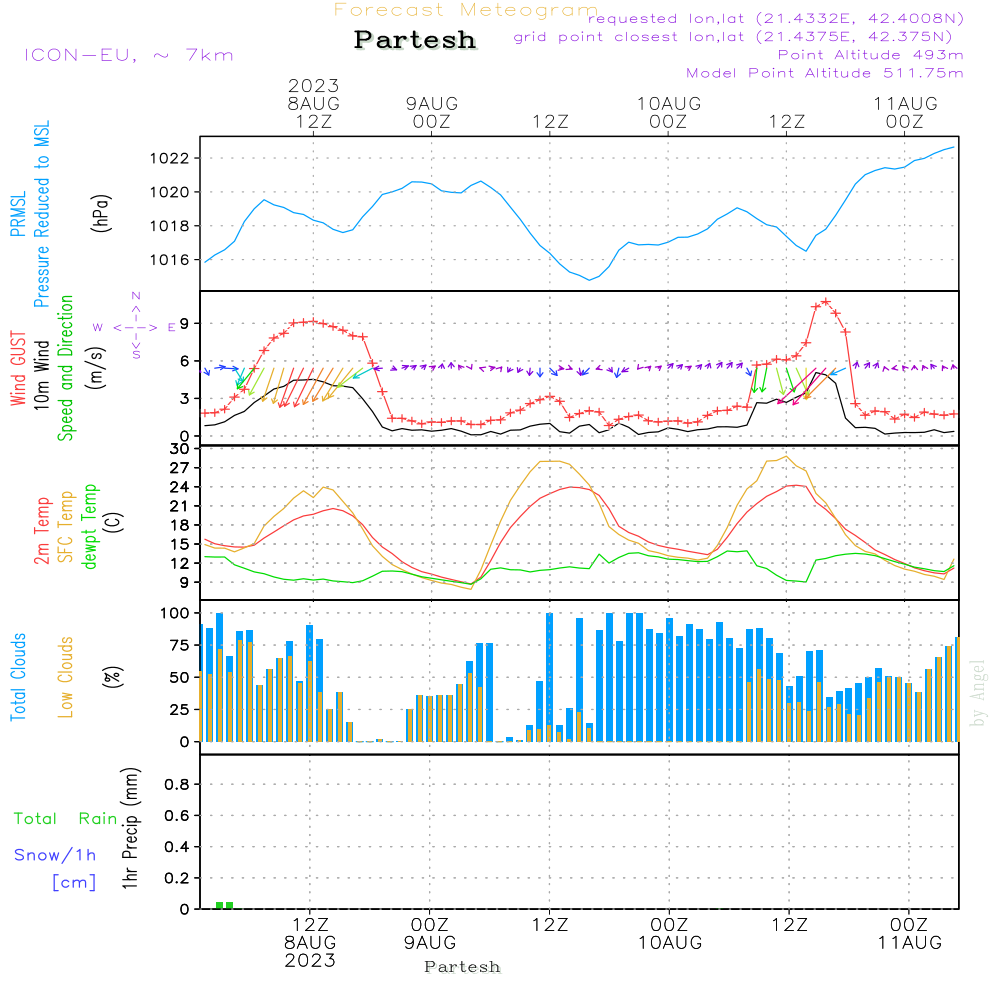
Task: Click the 'Total Rain' legend label
Action: [x=66, y=819]
